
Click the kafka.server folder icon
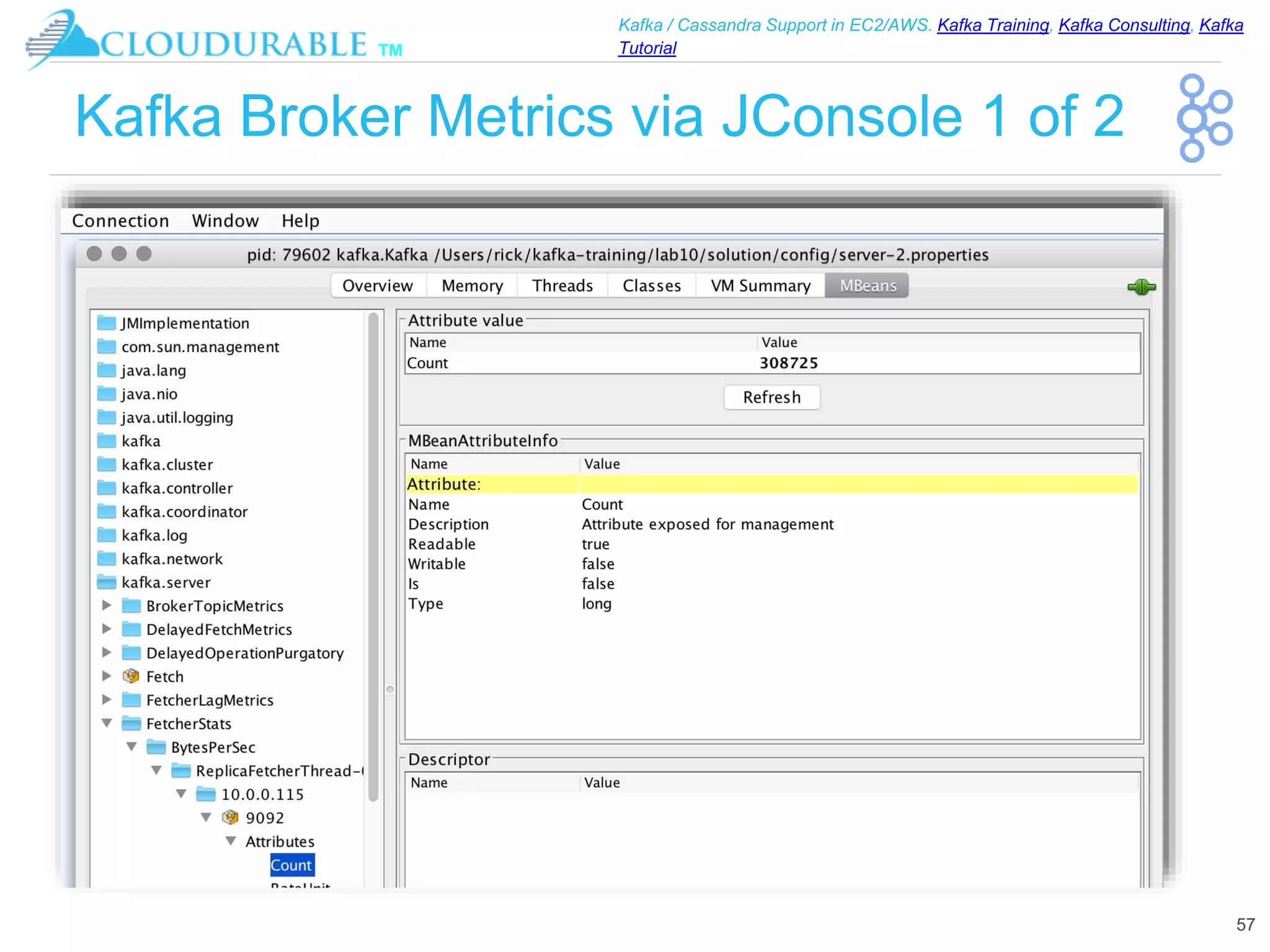pyautogui.click(x=107, y=582)
